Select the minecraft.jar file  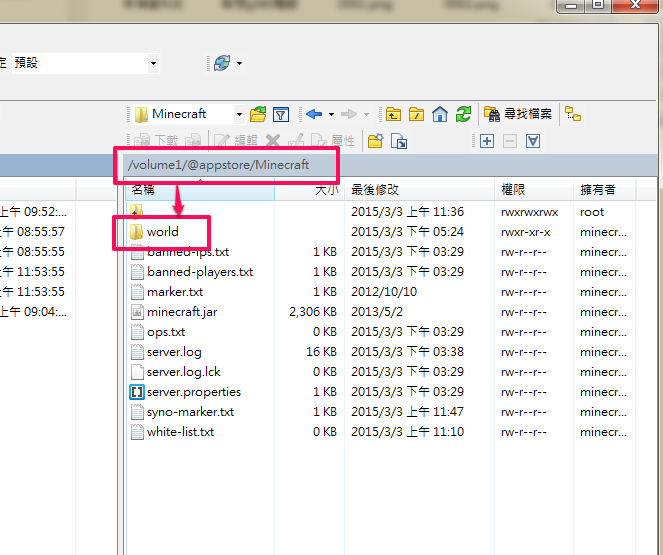click(x=182, y=312)
